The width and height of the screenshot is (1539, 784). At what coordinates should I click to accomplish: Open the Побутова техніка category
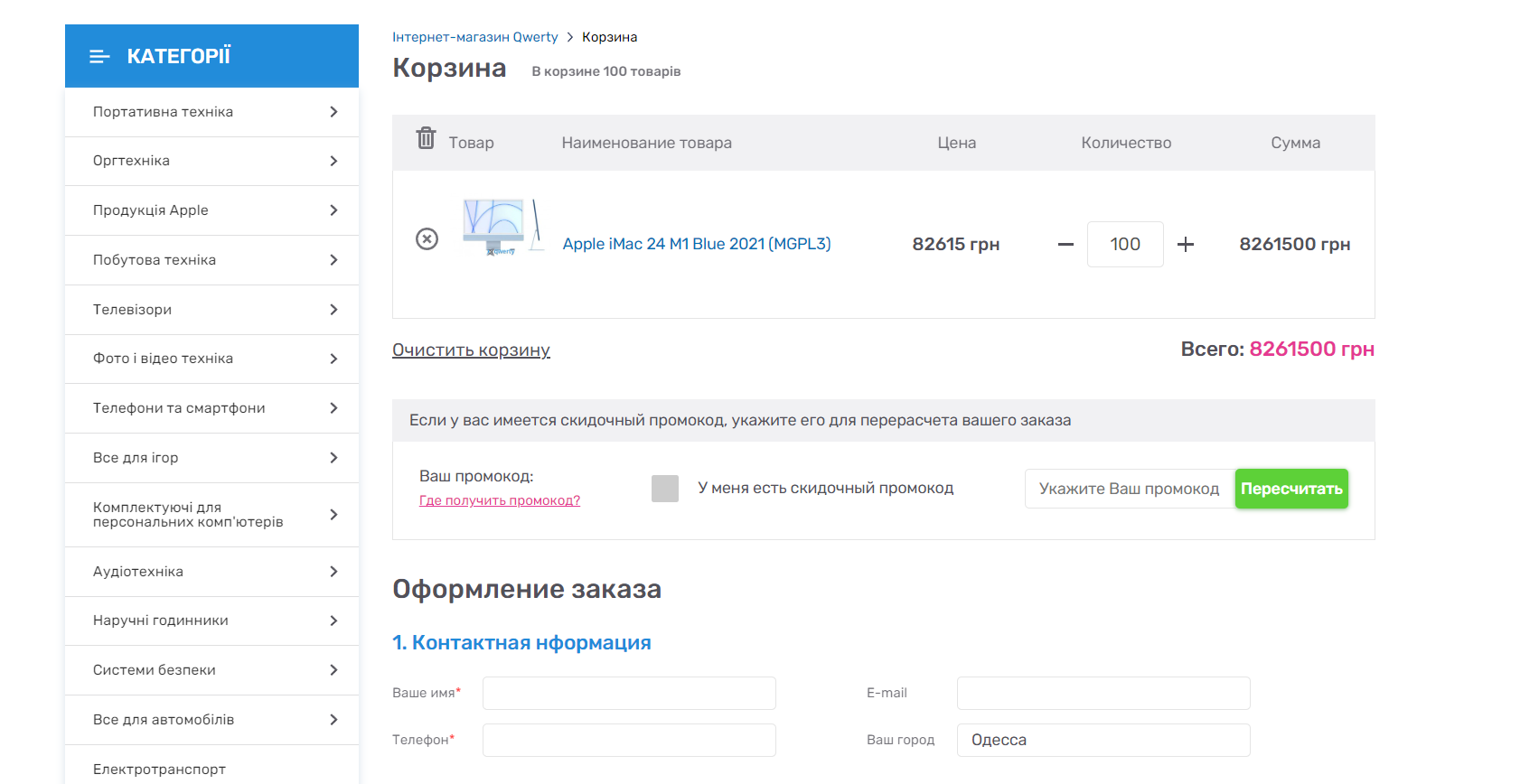point(155,260)
